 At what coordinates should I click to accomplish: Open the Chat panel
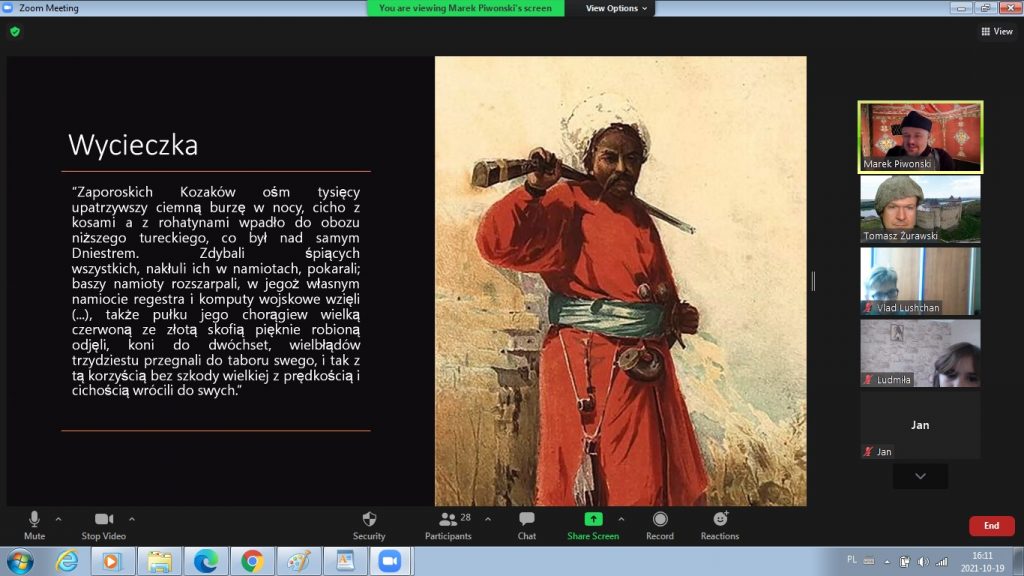527,519
